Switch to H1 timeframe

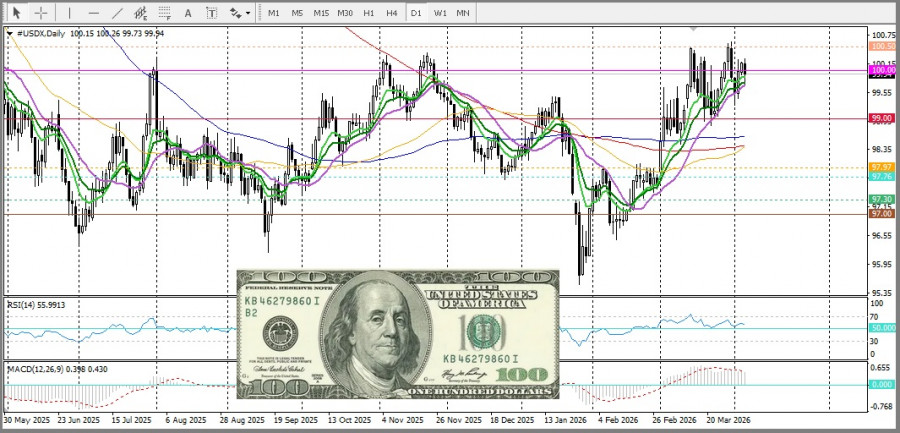pos(369,13)
